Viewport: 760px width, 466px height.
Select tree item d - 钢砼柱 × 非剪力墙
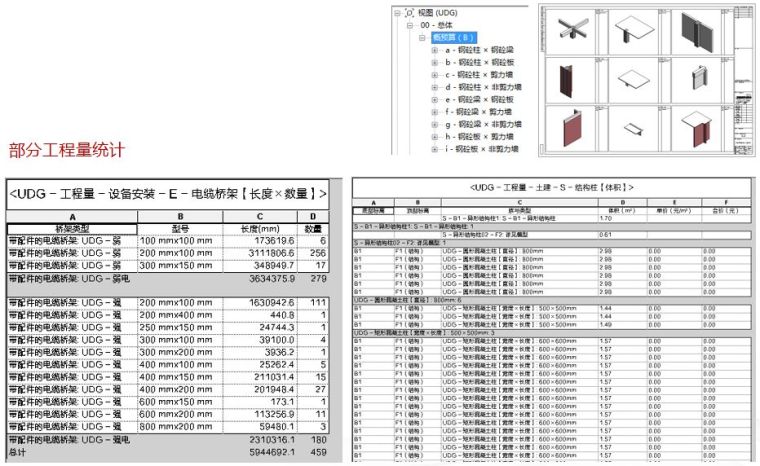(483, 87)
